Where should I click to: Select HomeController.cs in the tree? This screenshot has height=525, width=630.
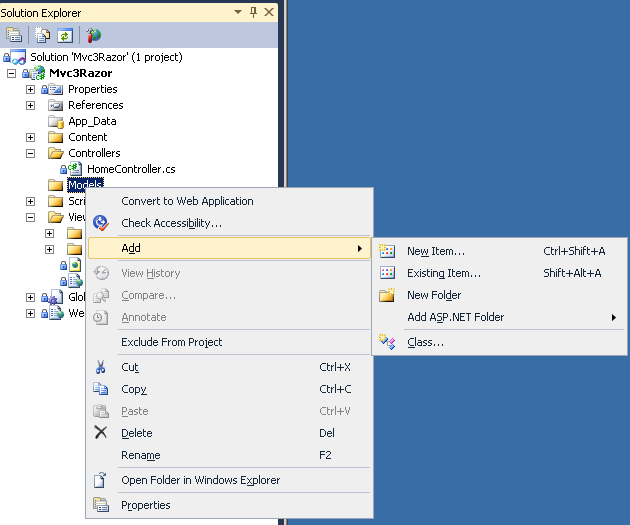(x=131, y=169)
